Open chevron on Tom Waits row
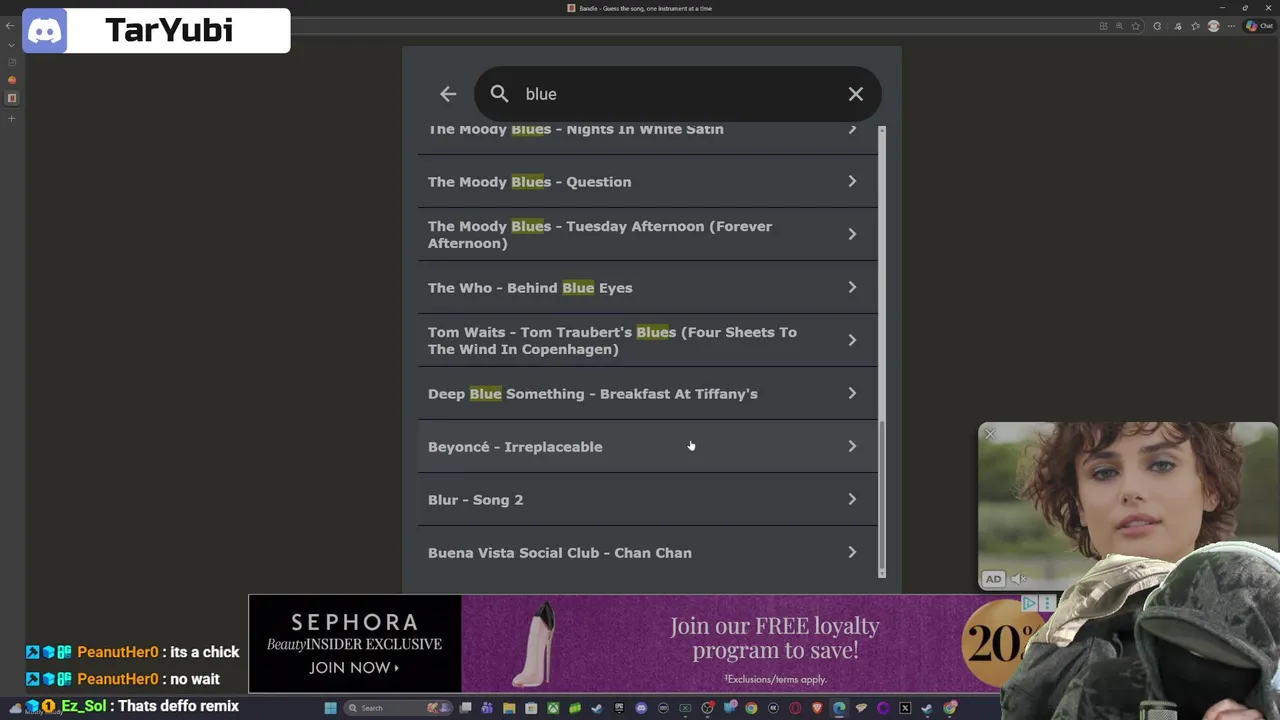This screenshot has width=1280, height=720. (x=852, y=340)
